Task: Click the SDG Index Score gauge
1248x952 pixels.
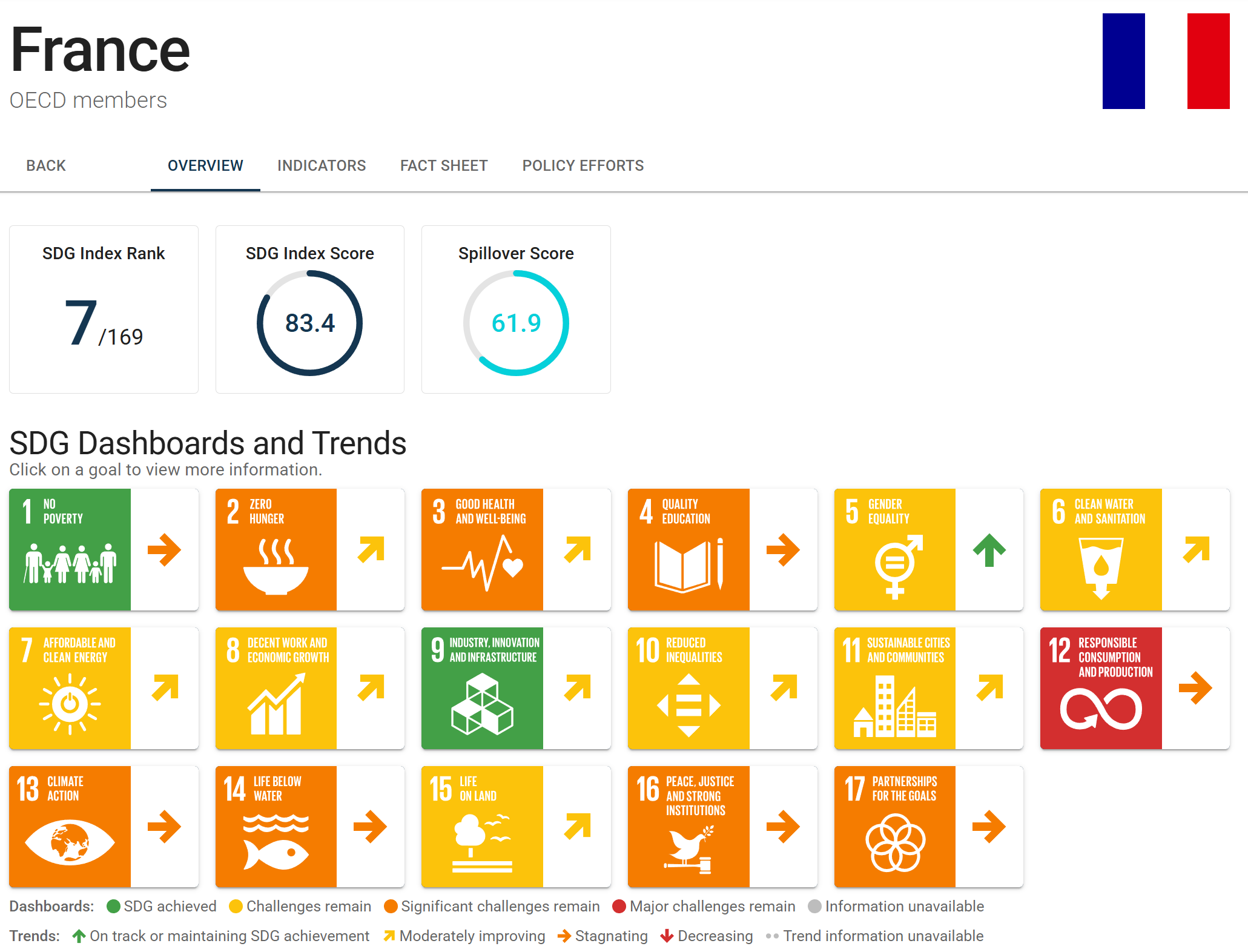Action: coord(310,323)
